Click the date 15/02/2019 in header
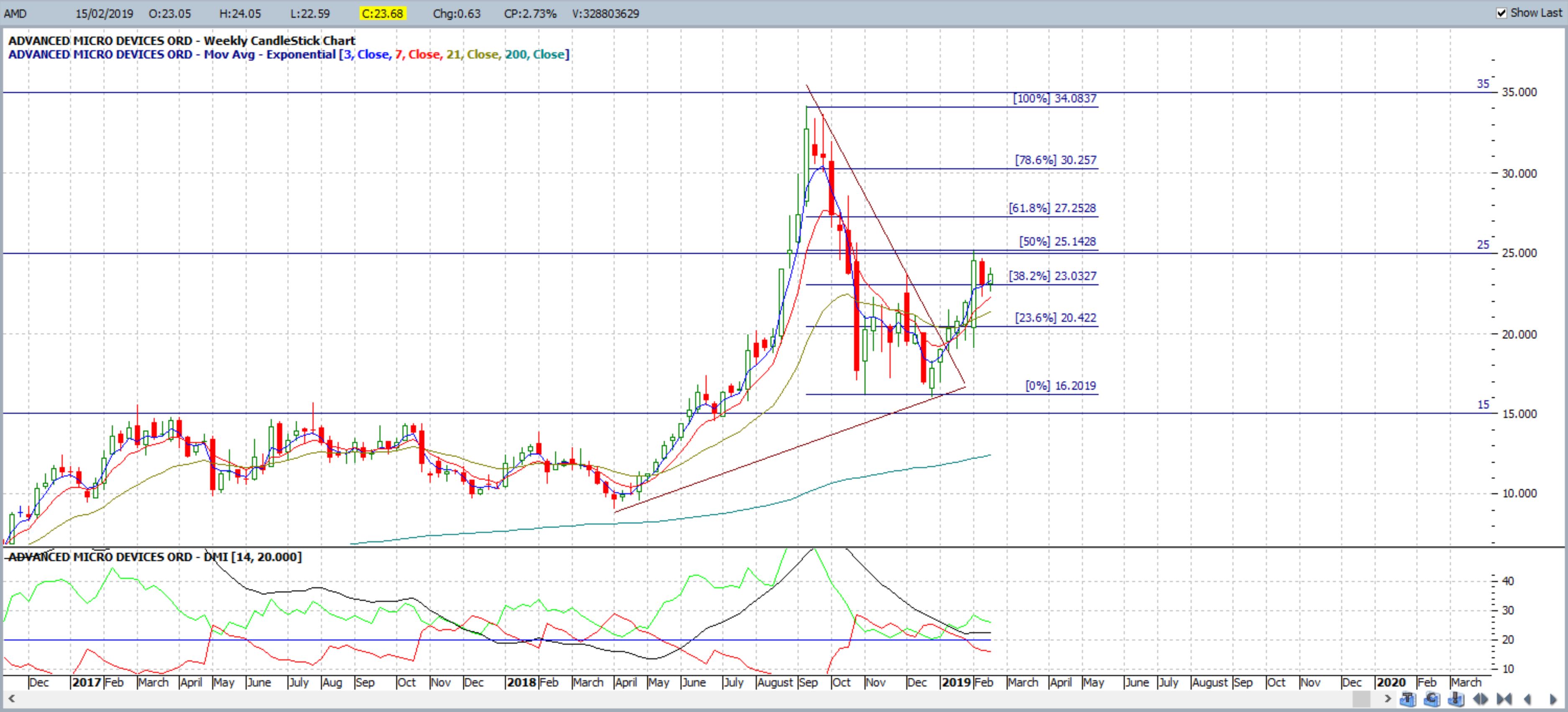The height and width of the screenshot is (712, 1568). 104,13
